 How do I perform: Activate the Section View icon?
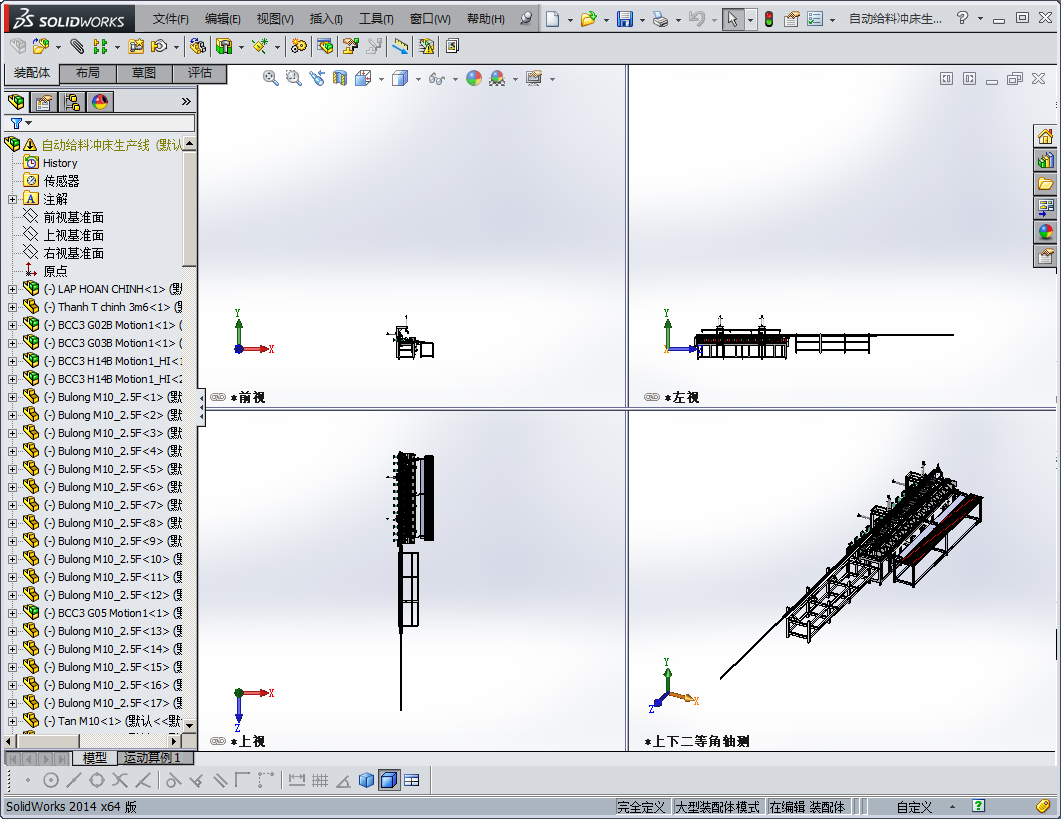(340, 79)
